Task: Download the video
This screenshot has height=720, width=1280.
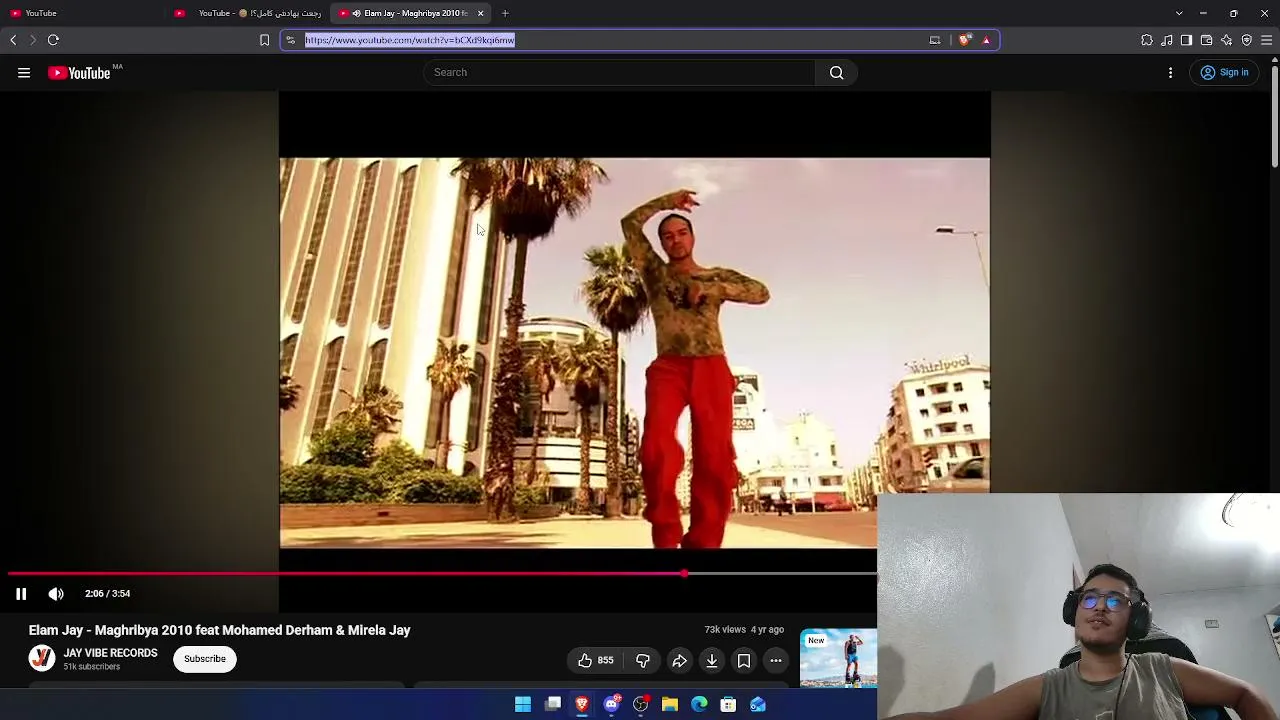Action: 712,660
